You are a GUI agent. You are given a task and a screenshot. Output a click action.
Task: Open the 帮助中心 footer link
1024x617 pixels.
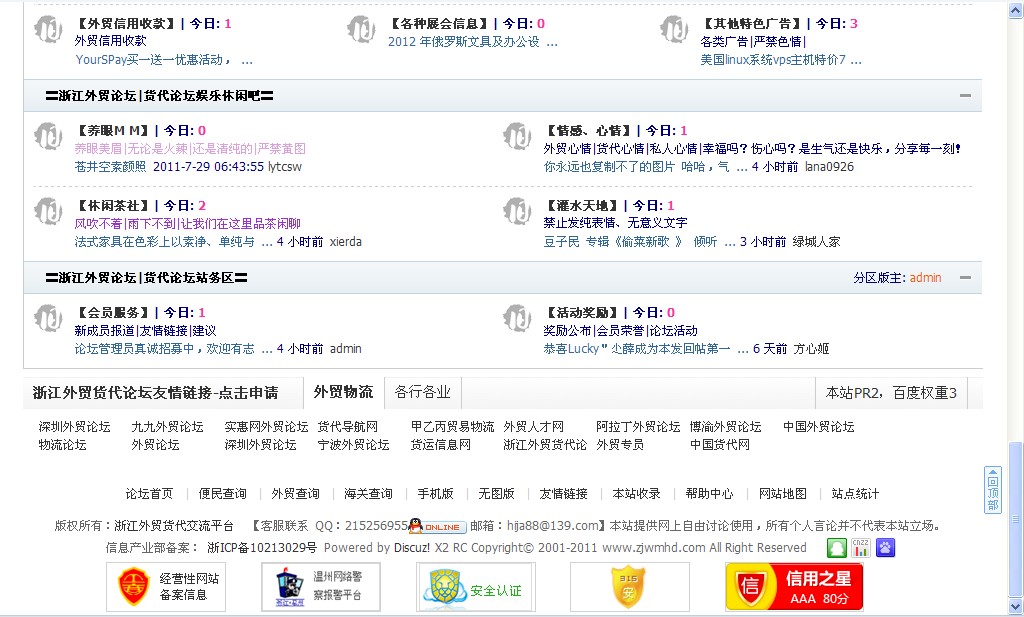(x=709, y=494)
